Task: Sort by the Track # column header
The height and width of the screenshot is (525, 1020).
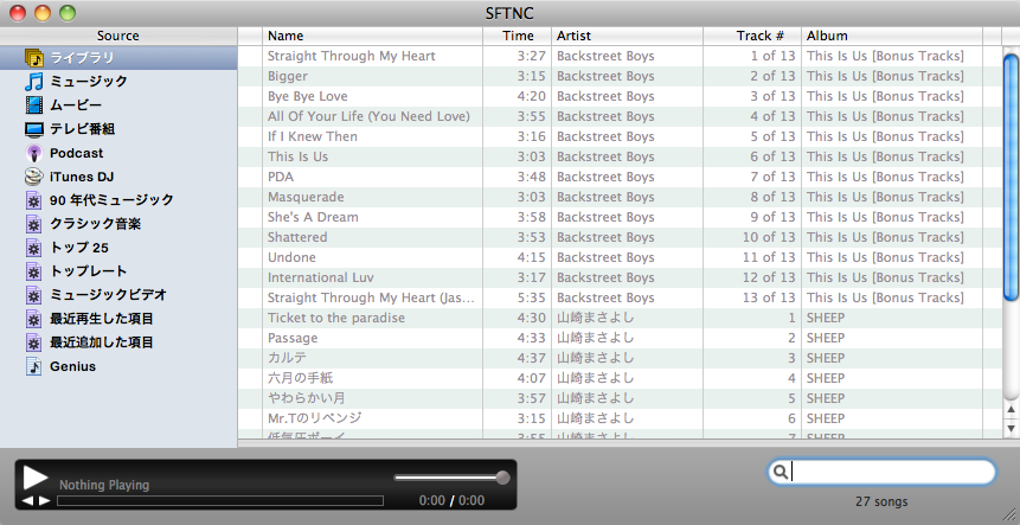Action: pos(752,36)
